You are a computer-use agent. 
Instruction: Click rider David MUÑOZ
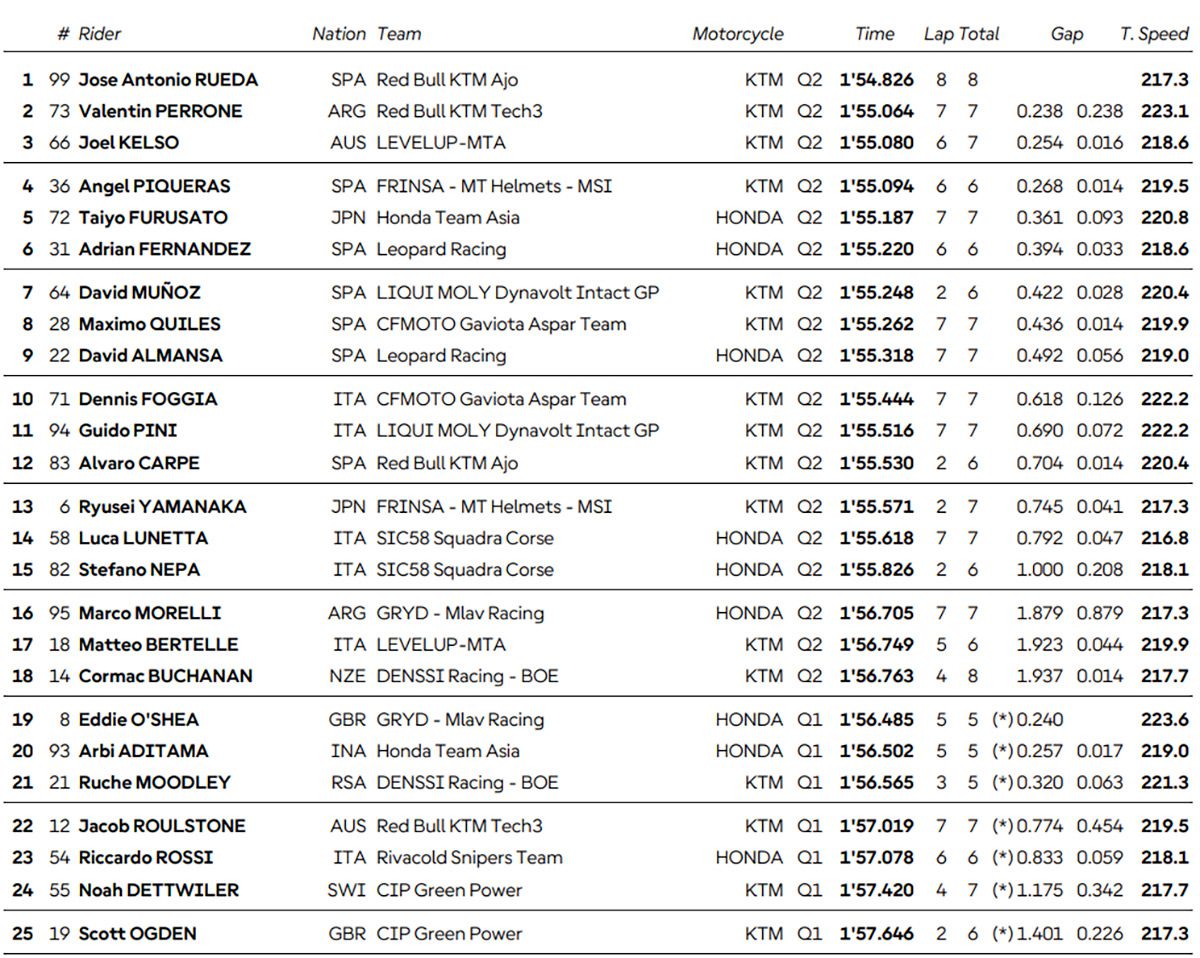(x=140, y=292)
